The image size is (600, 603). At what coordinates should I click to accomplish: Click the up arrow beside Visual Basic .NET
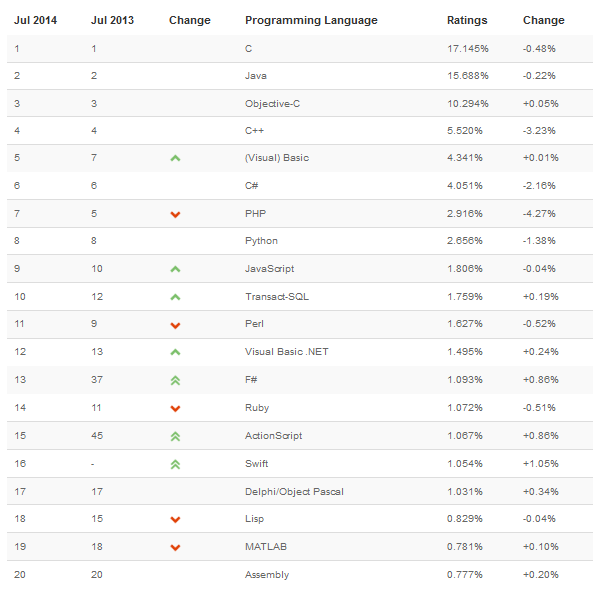point(175,352)
